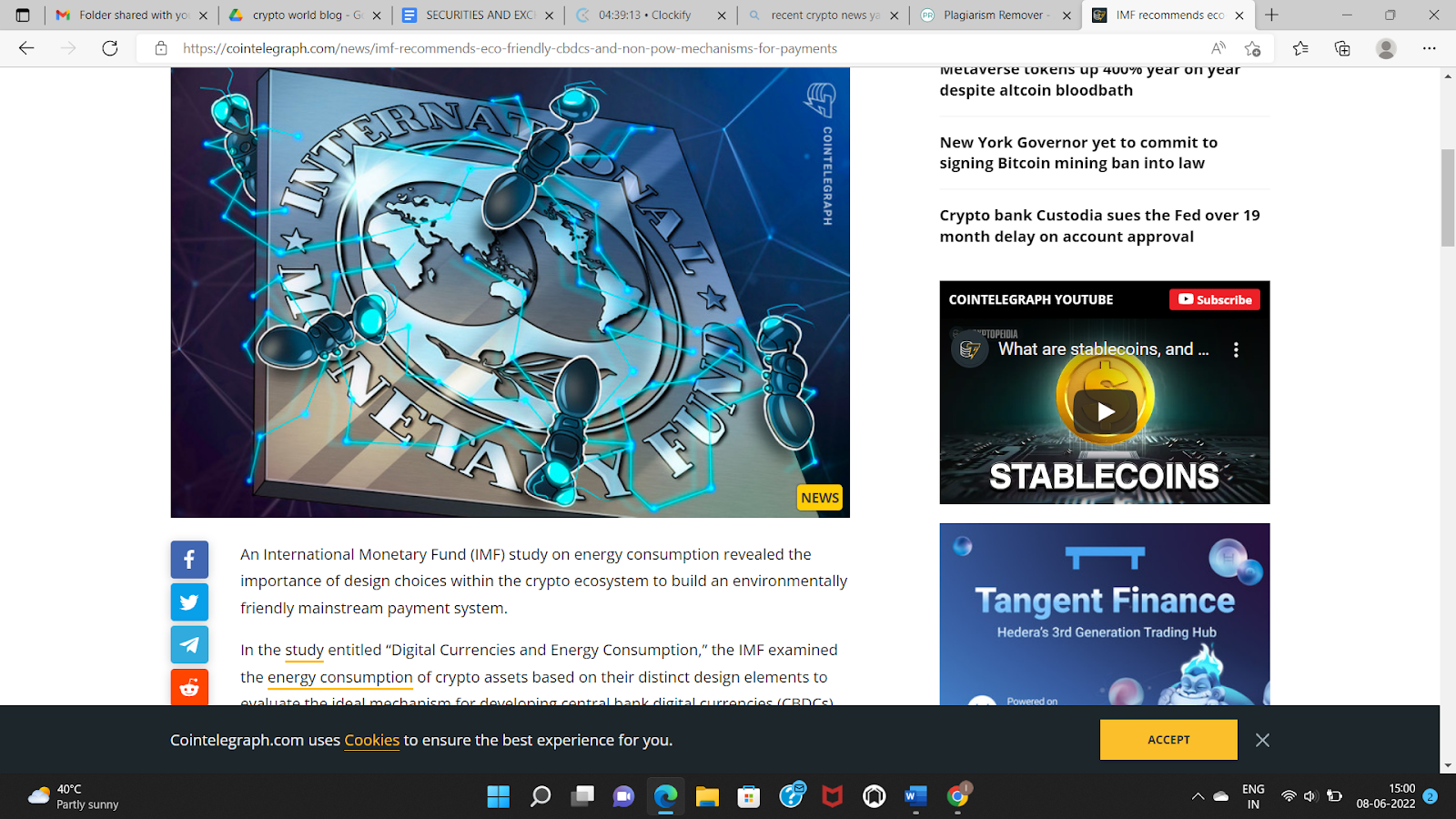Open Edge Settings and more menu
This screenshot has width=1456, height=819.
[x=1430, y=48]
